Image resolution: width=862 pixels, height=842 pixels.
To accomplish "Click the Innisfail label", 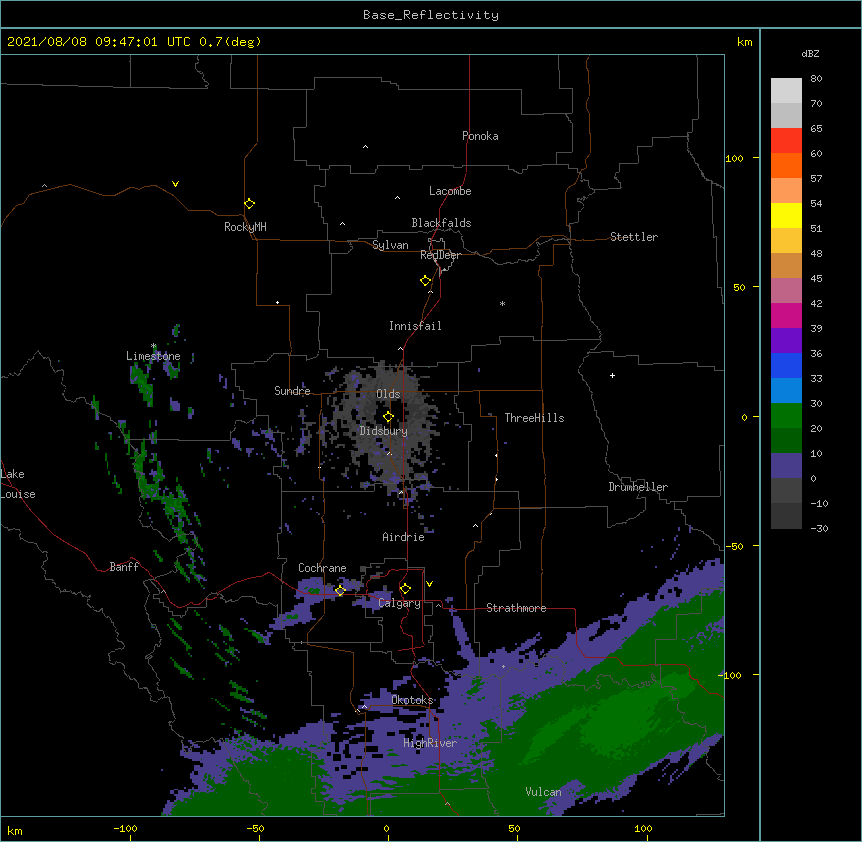I will click(415, 326).
